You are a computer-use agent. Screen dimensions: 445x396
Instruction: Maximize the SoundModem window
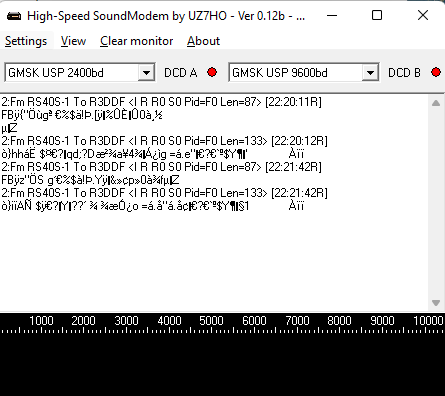click(377, 15)
